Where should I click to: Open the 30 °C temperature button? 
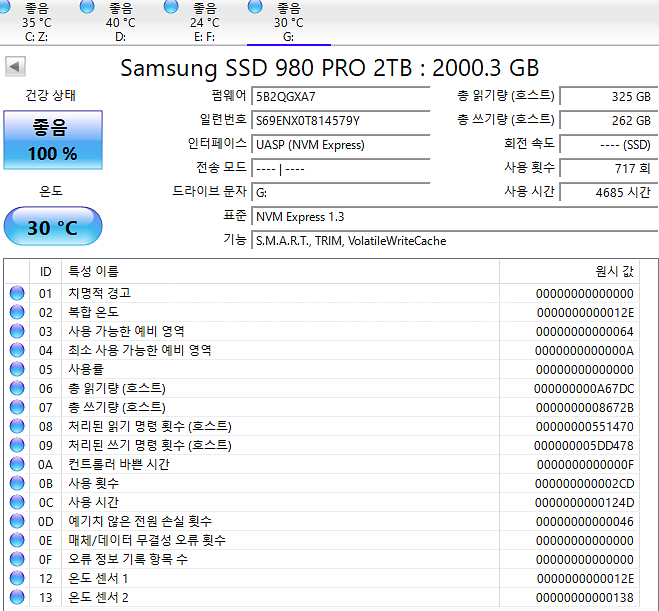53,226
